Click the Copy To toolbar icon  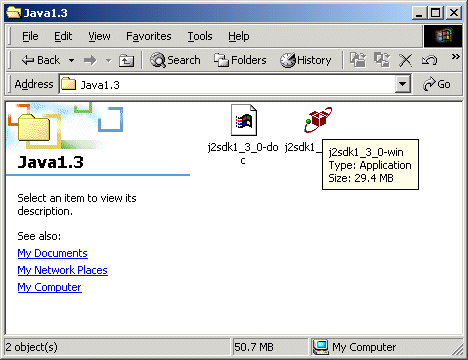point(382,60)
